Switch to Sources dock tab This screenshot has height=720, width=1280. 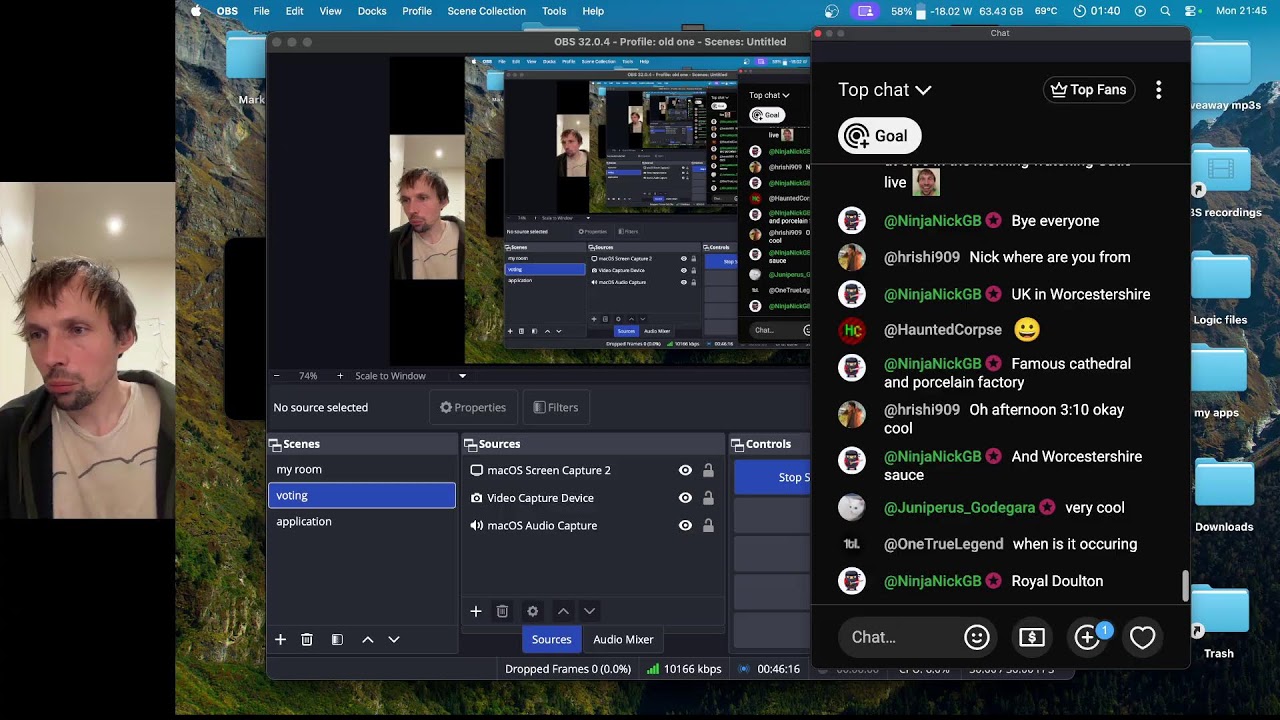(551, 639)
